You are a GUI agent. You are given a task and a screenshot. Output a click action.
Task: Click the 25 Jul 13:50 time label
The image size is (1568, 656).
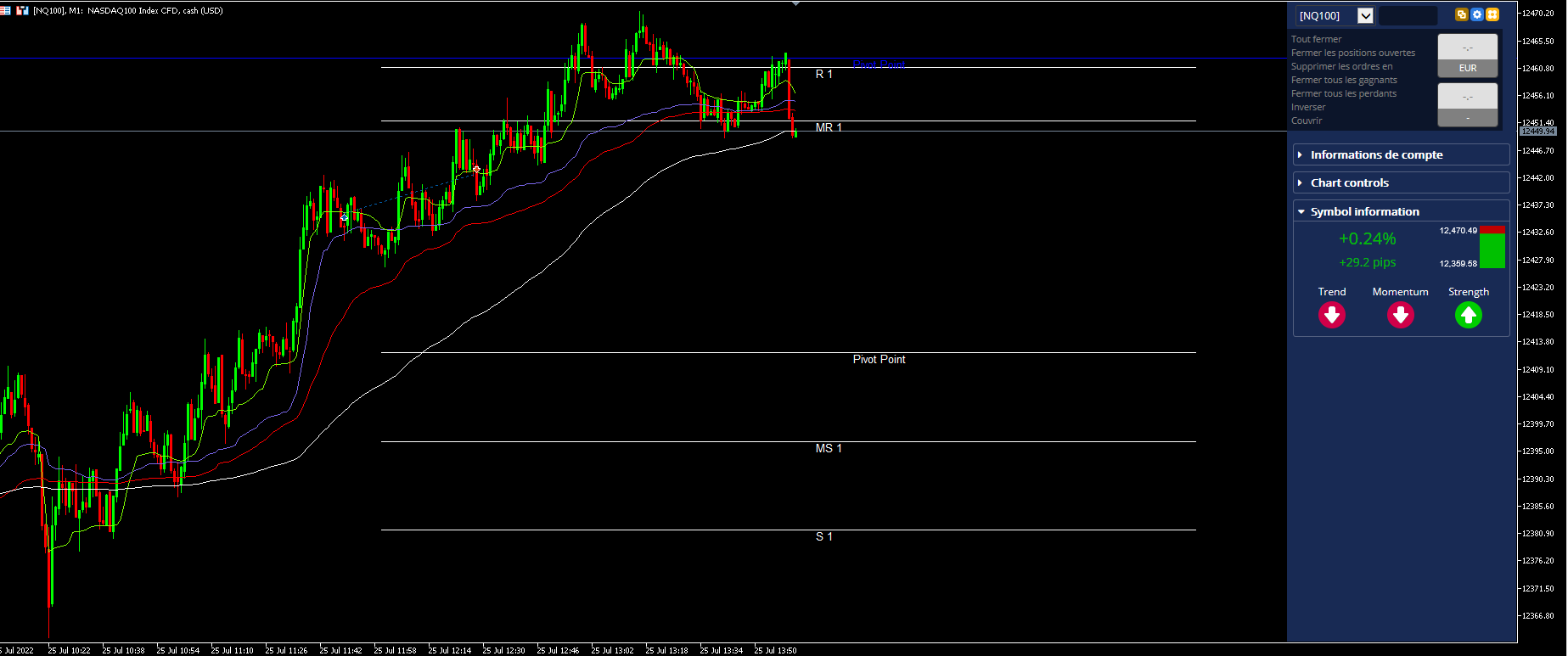click(775, 651)
